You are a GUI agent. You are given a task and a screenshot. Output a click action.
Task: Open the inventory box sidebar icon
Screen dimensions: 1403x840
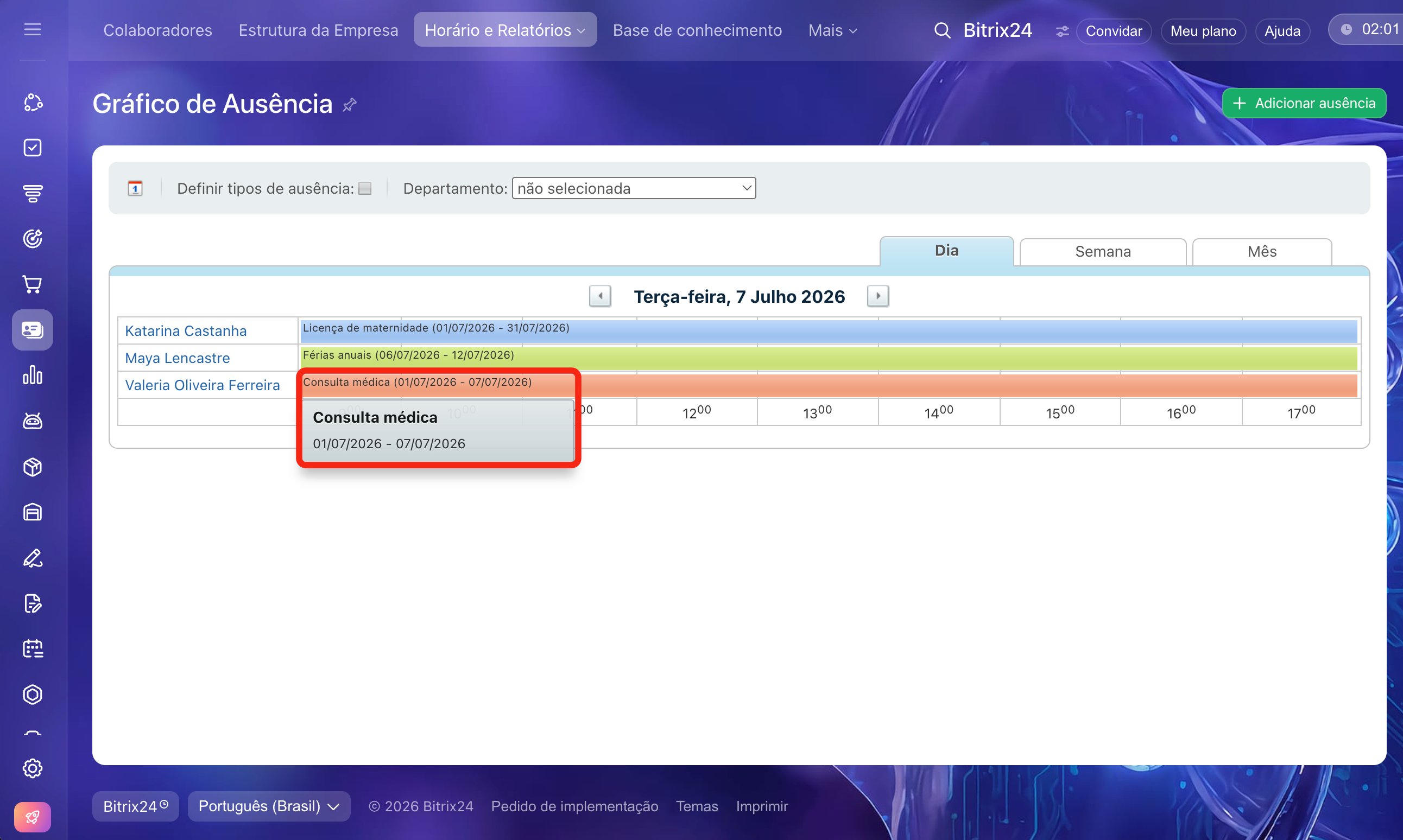coord(32,467)
